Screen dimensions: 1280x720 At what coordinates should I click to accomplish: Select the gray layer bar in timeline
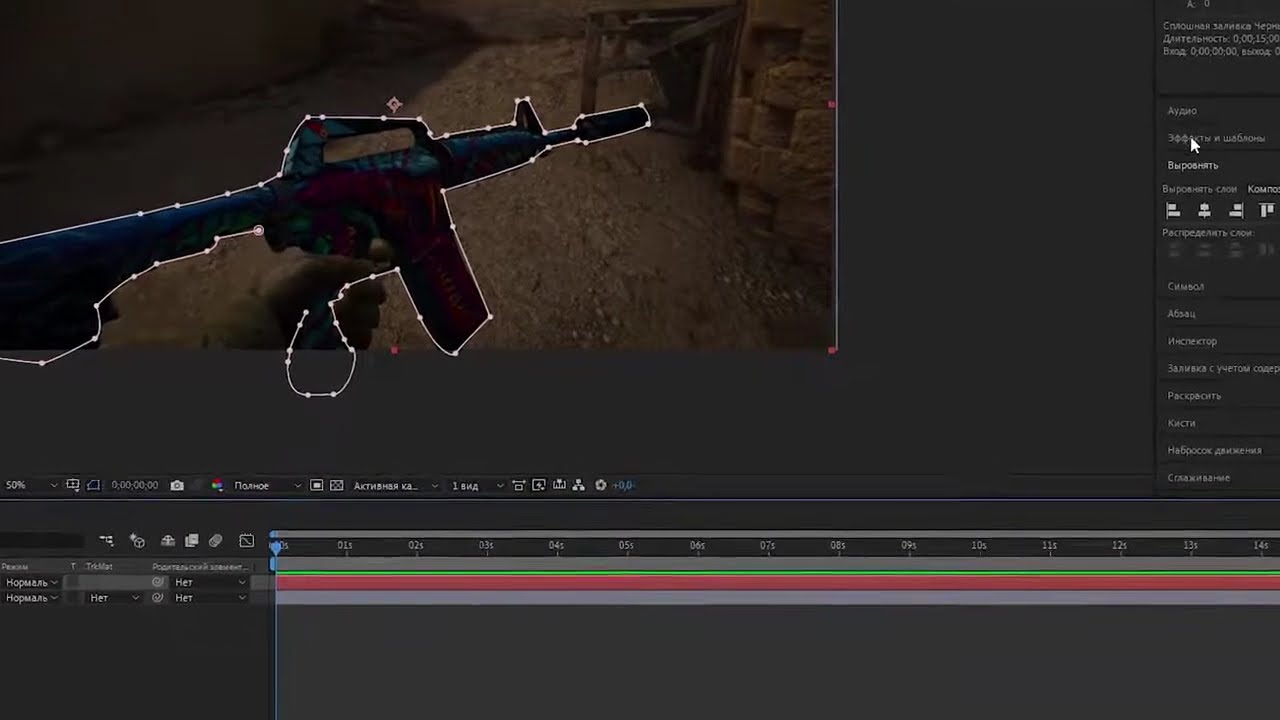click(x=777, y=598)
